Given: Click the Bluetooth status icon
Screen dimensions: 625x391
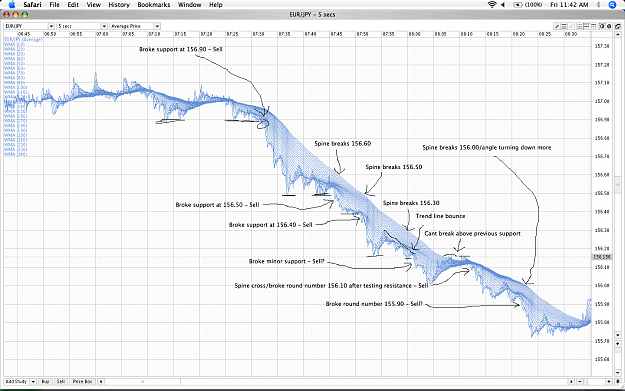Looking at the screenshot, I should pos(598,5).
